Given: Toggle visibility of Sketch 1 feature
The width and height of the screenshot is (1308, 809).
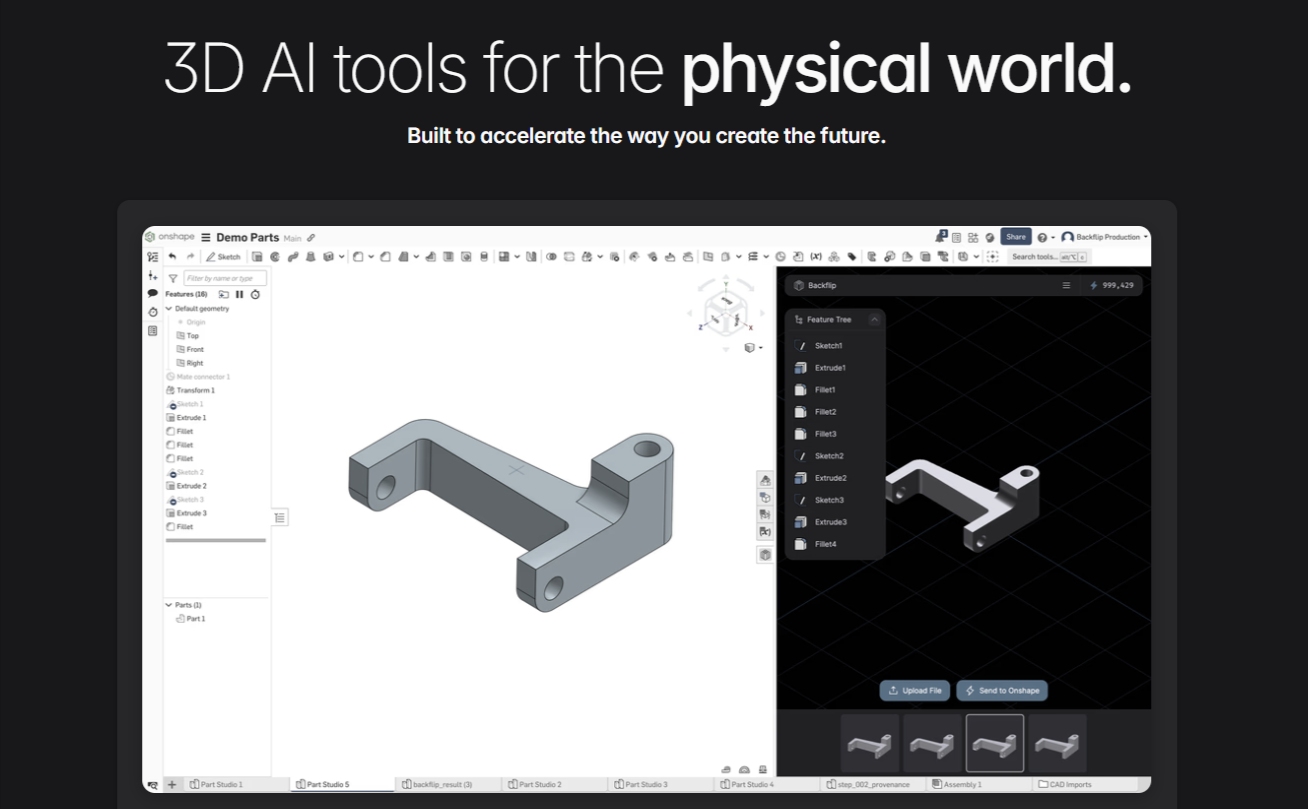Looking at the screenshot, I should coord(172,404).
